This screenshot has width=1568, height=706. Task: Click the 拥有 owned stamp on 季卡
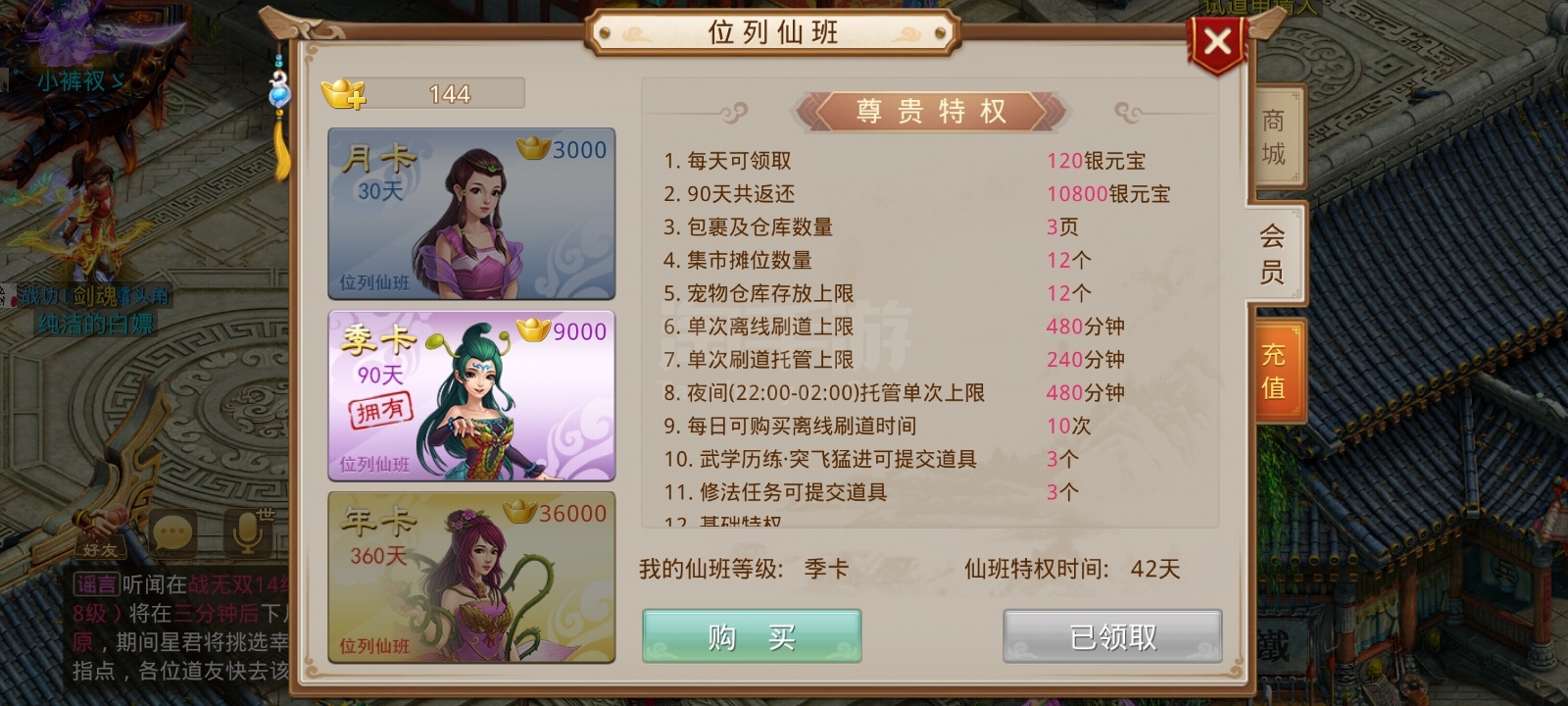click(x=382, y=410)
